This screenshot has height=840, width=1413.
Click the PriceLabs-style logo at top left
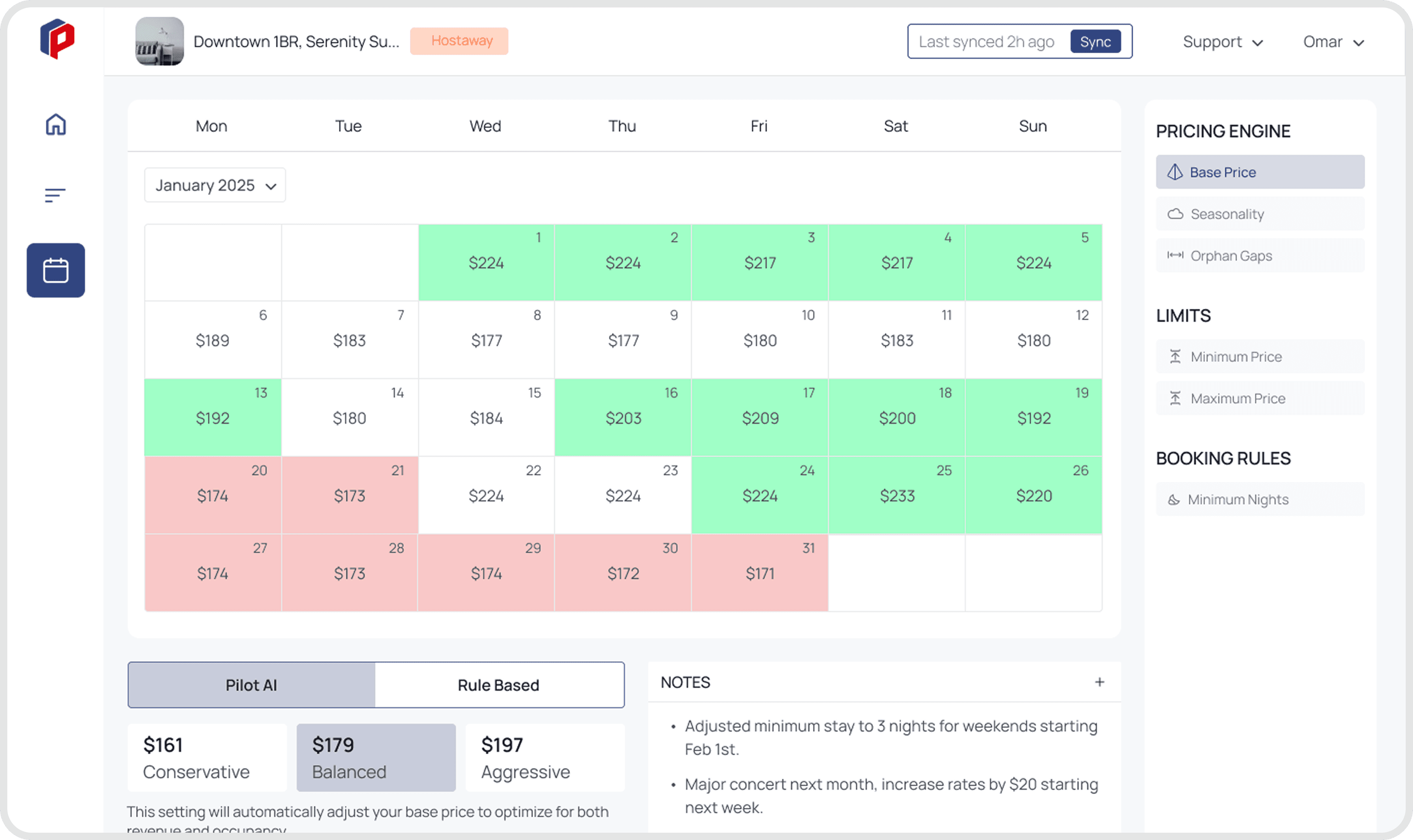57,39
